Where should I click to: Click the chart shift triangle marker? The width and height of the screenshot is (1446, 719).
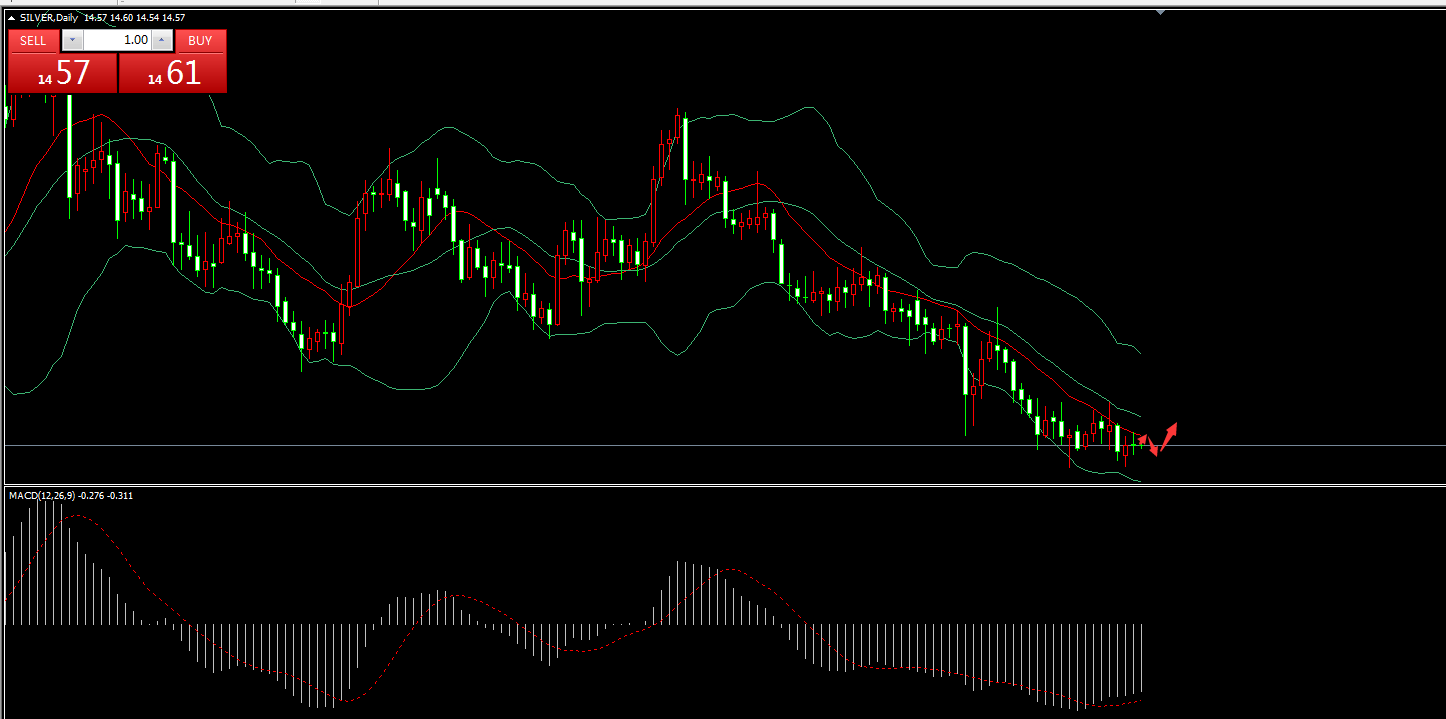click(1160, 12)
